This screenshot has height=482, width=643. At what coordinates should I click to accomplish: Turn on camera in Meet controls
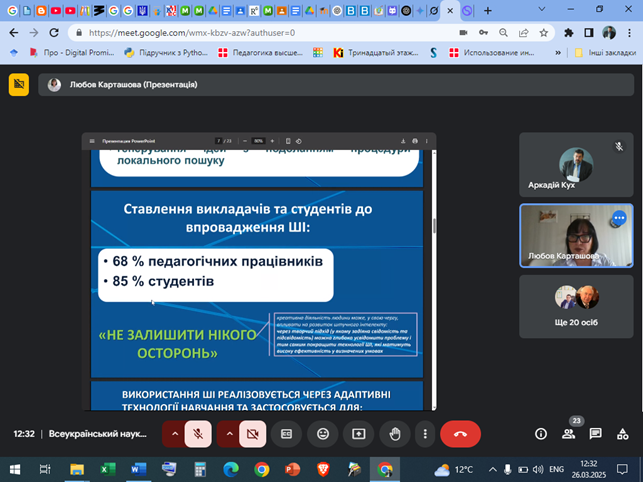coord(252,434)
